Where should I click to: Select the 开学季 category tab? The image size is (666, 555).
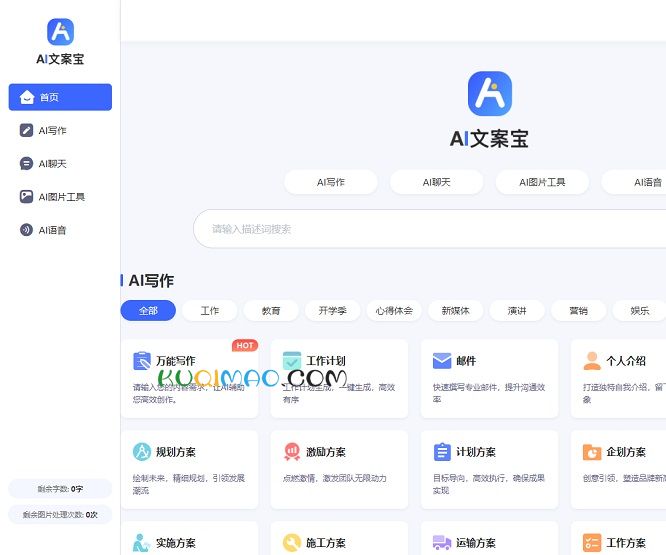333,310
